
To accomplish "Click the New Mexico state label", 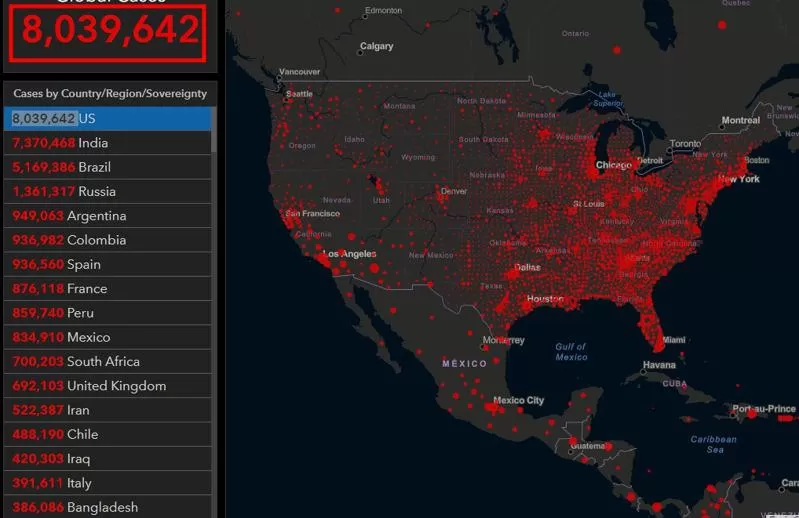I will click(x=431, y=255).
